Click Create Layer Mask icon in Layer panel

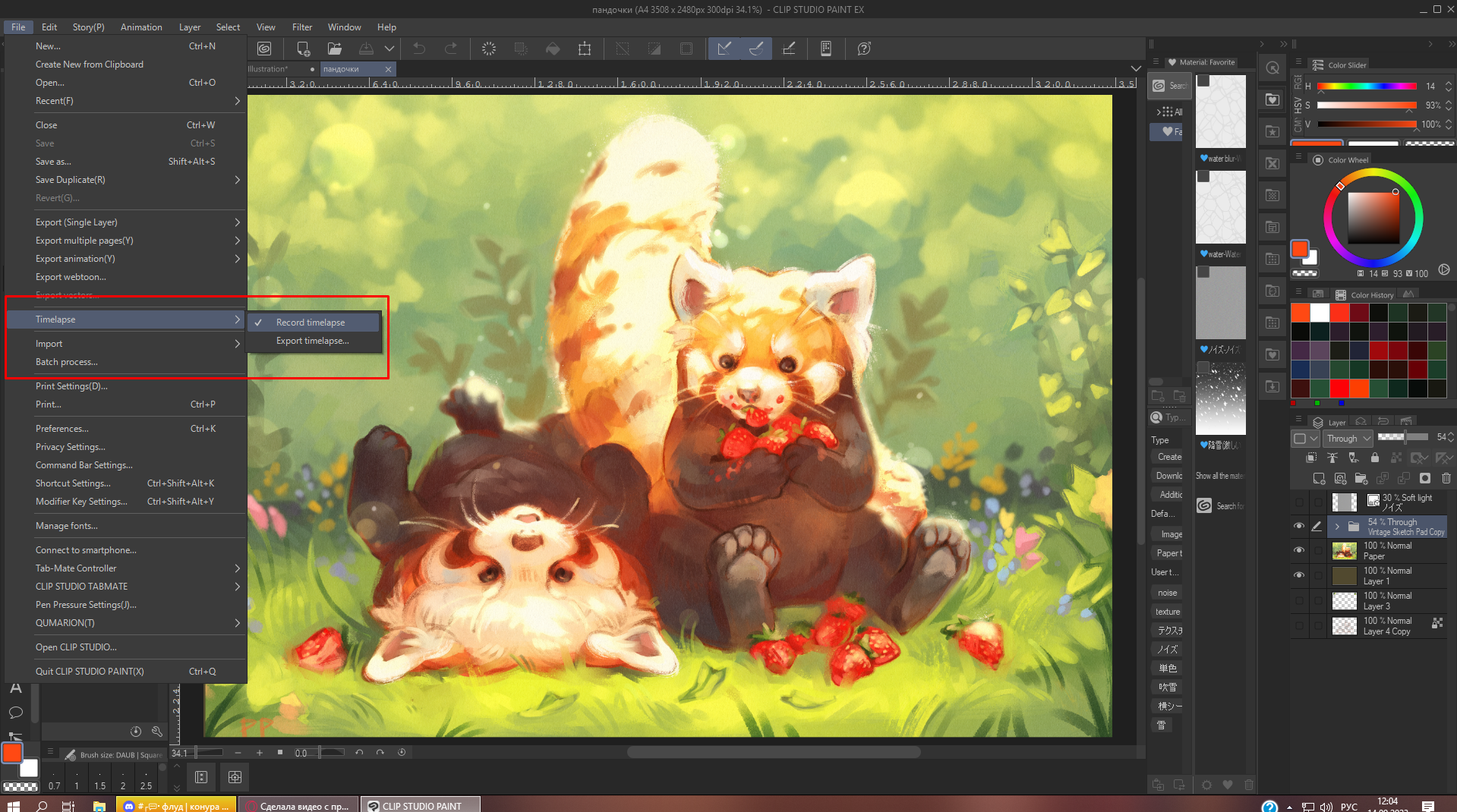click(x=1425, y=478)
